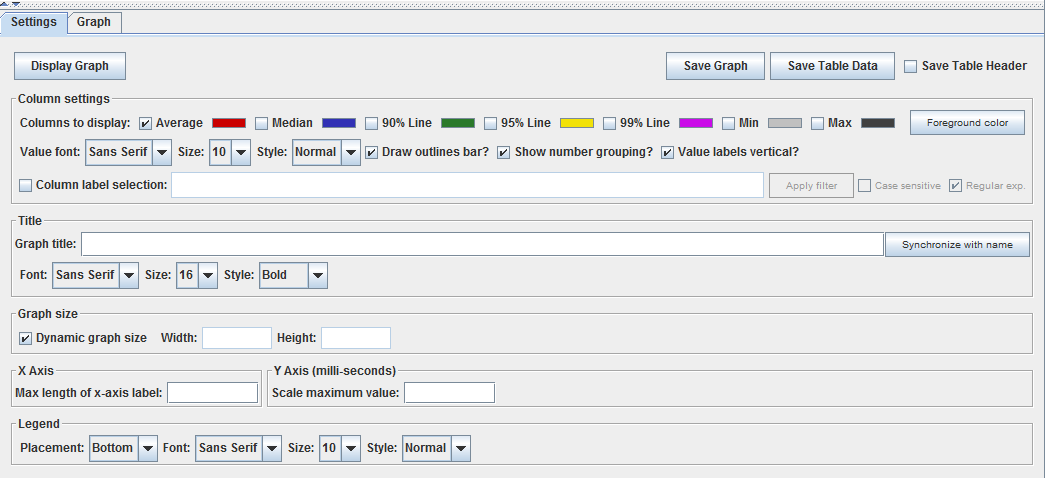Toggle Draw outlines bar checkbox

(x=372, y=152)
